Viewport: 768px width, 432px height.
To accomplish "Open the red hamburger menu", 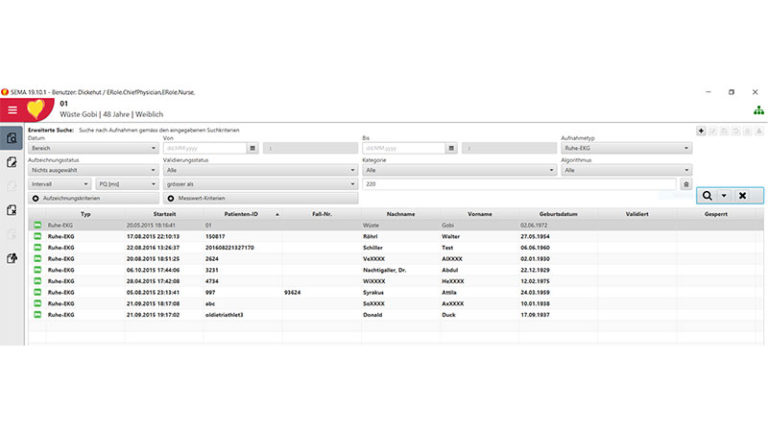I will (12, 110).
